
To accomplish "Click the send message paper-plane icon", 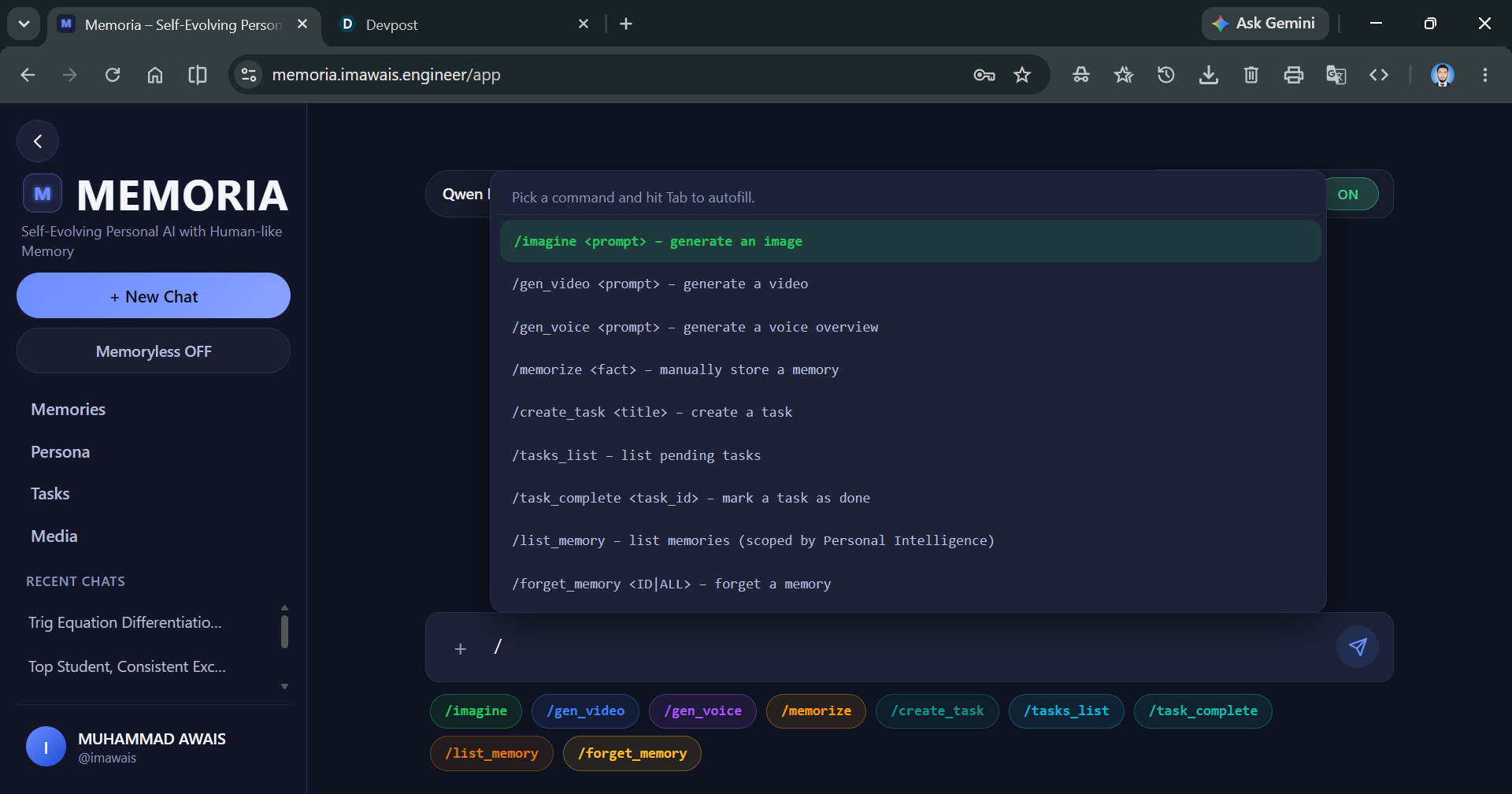I will (1358, 647).
